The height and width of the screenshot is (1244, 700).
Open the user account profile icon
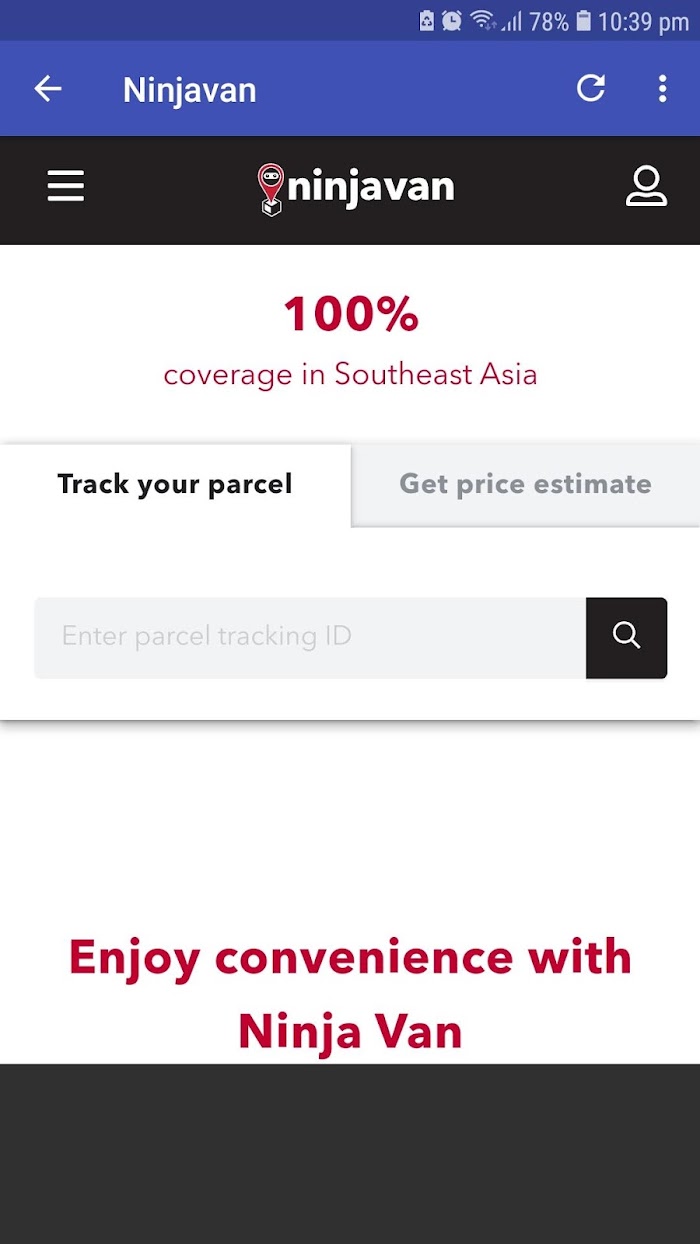point(646,187)
